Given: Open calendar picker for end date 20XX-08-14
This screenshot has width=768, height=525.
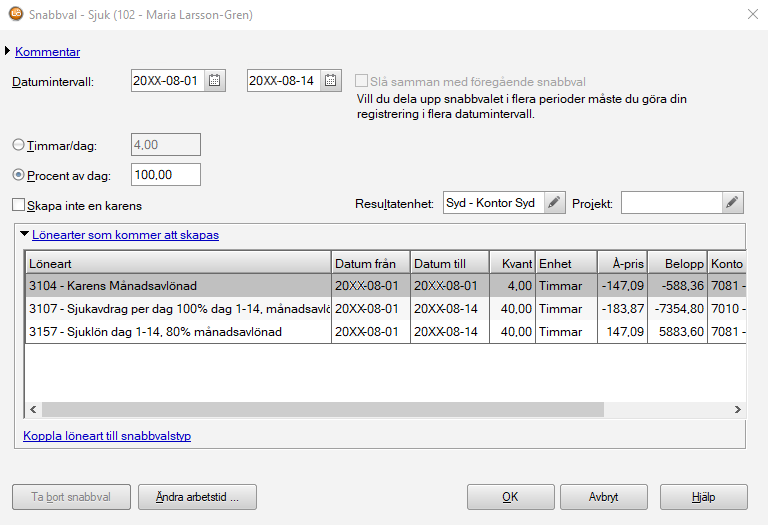Looking at the screenshot, I should tap(331, 80).
